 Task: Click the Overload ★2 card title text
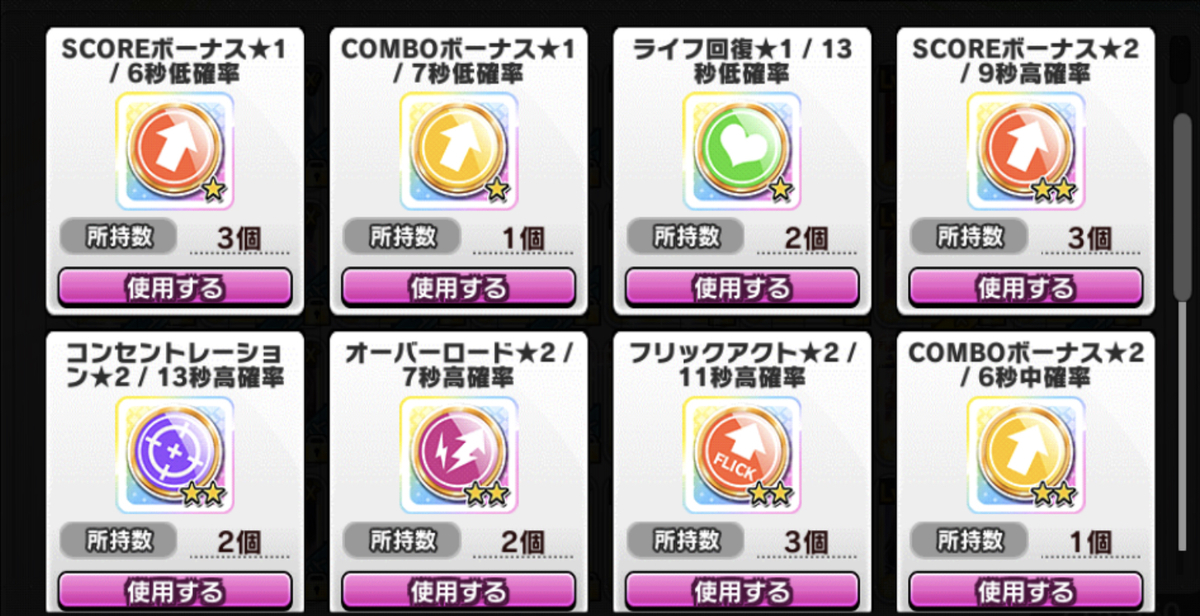click(x=458, y=365)
